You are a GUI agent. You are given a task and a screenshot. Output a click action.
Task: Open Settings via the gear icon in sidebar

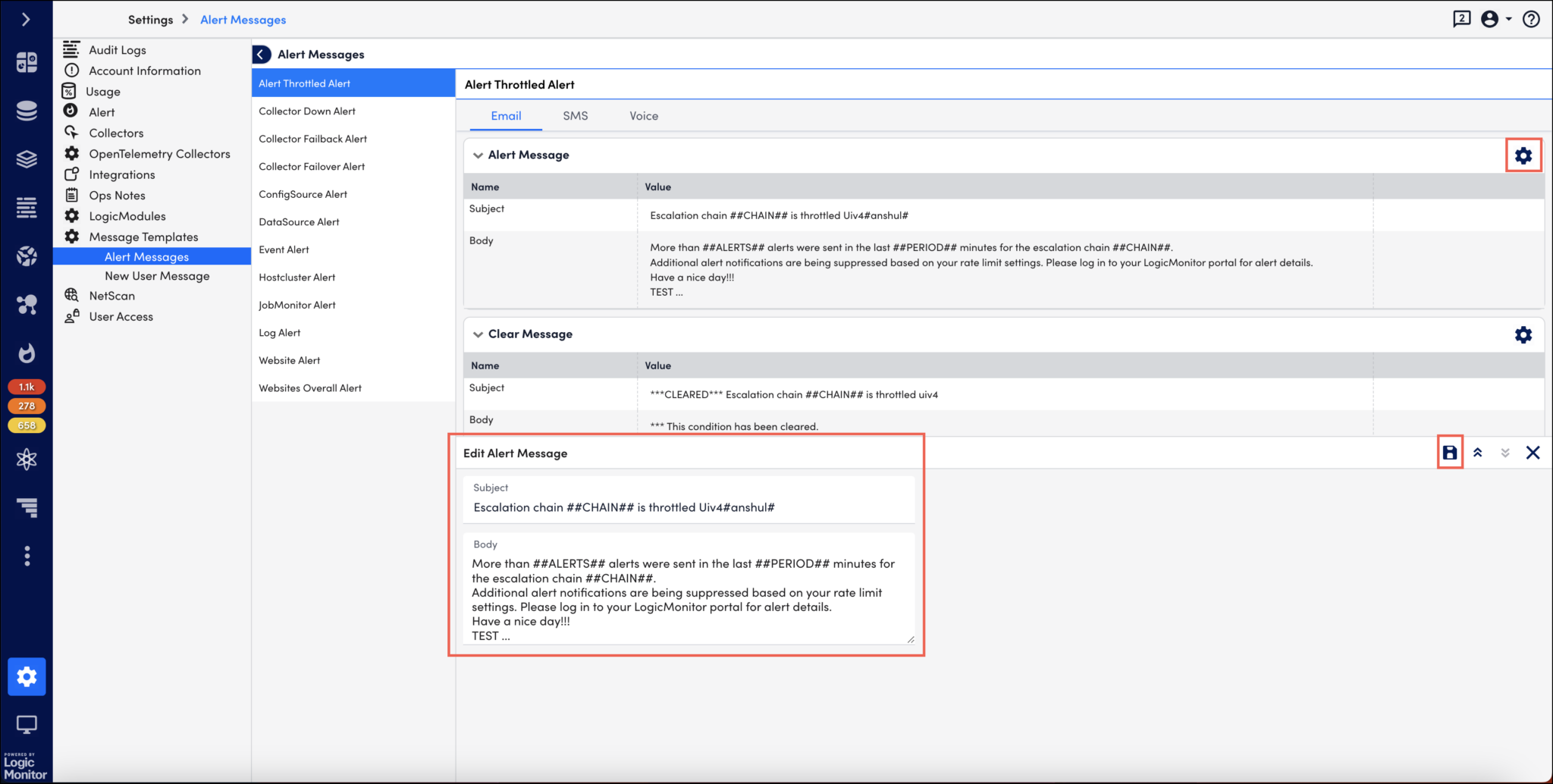[x=27, y=676]
